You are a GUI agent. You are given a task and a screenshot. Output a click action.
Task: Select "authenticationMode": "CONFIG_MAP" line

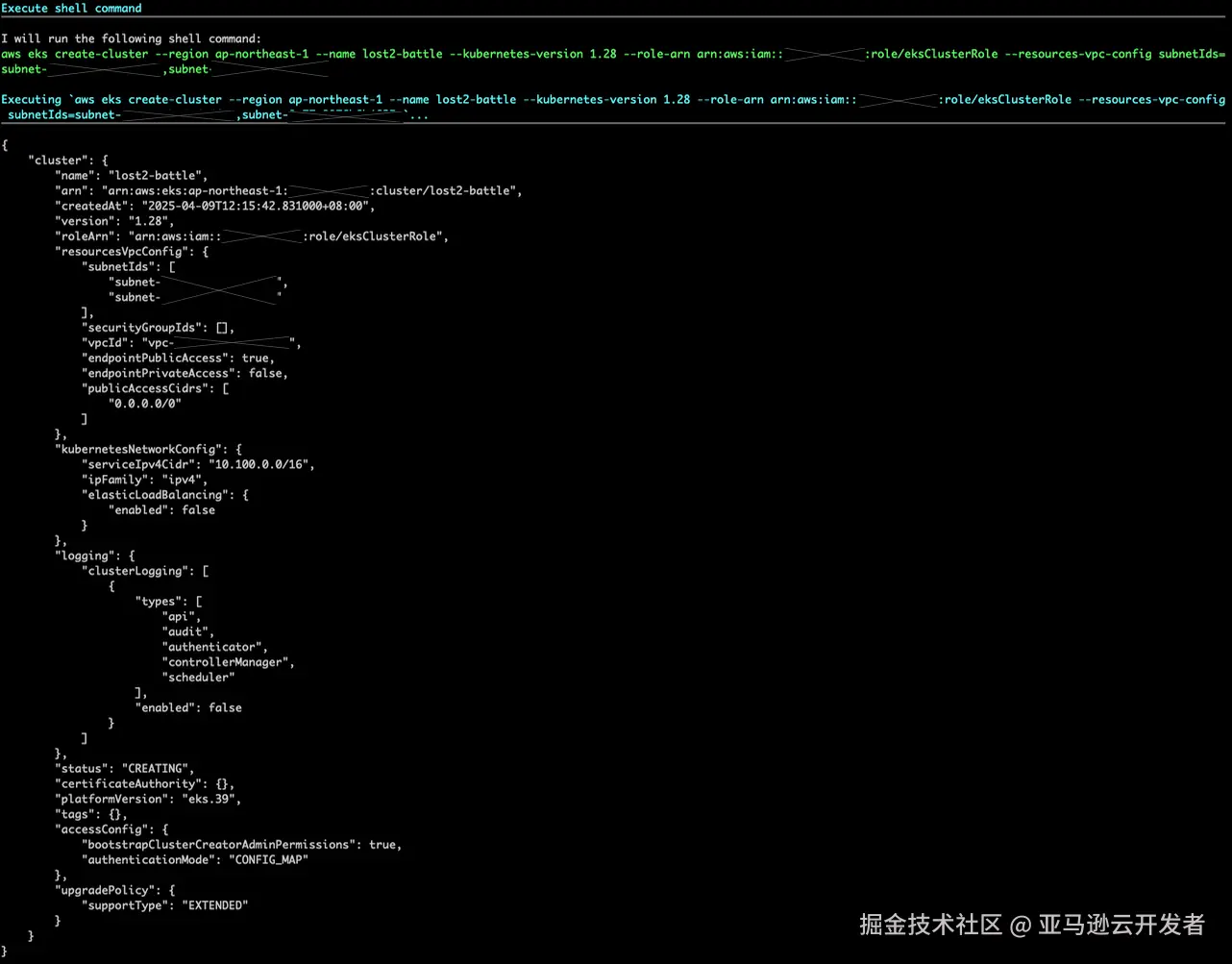(x=195, y=860)
